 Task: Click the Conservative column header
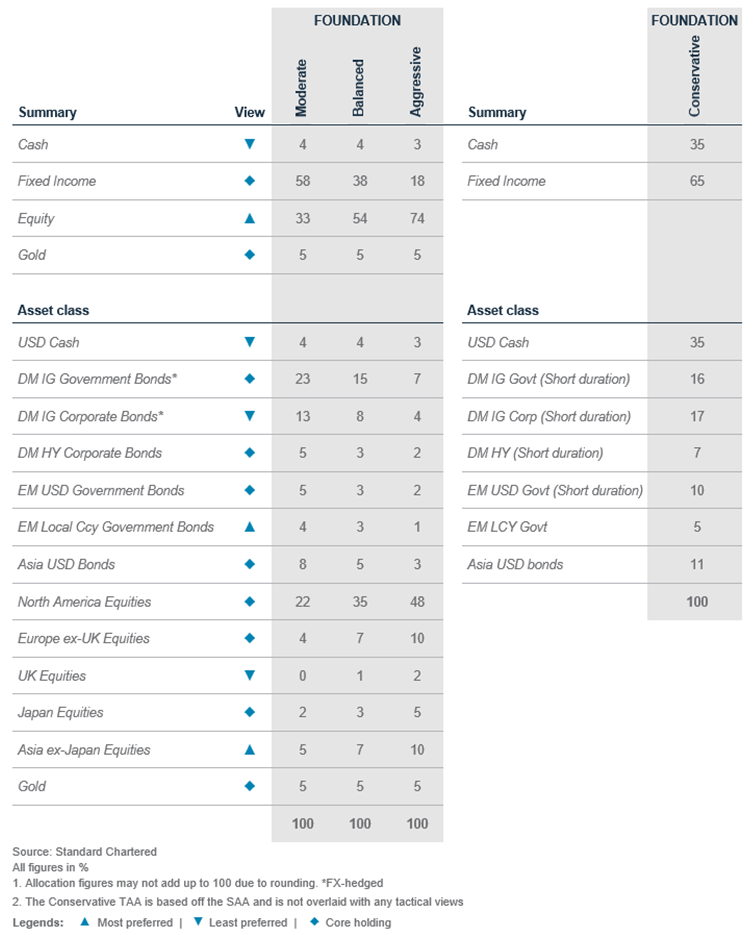click(694, 76)
